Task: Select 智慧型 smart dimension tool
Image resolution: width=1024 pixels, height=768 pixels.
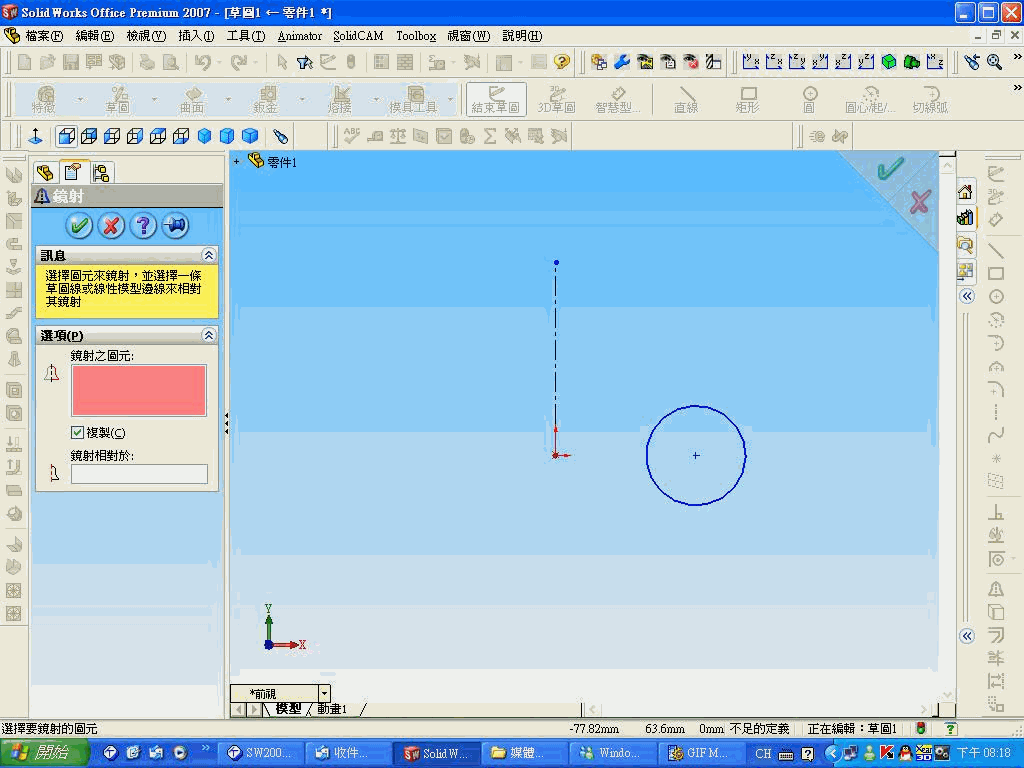Action: tap(617, 99)
